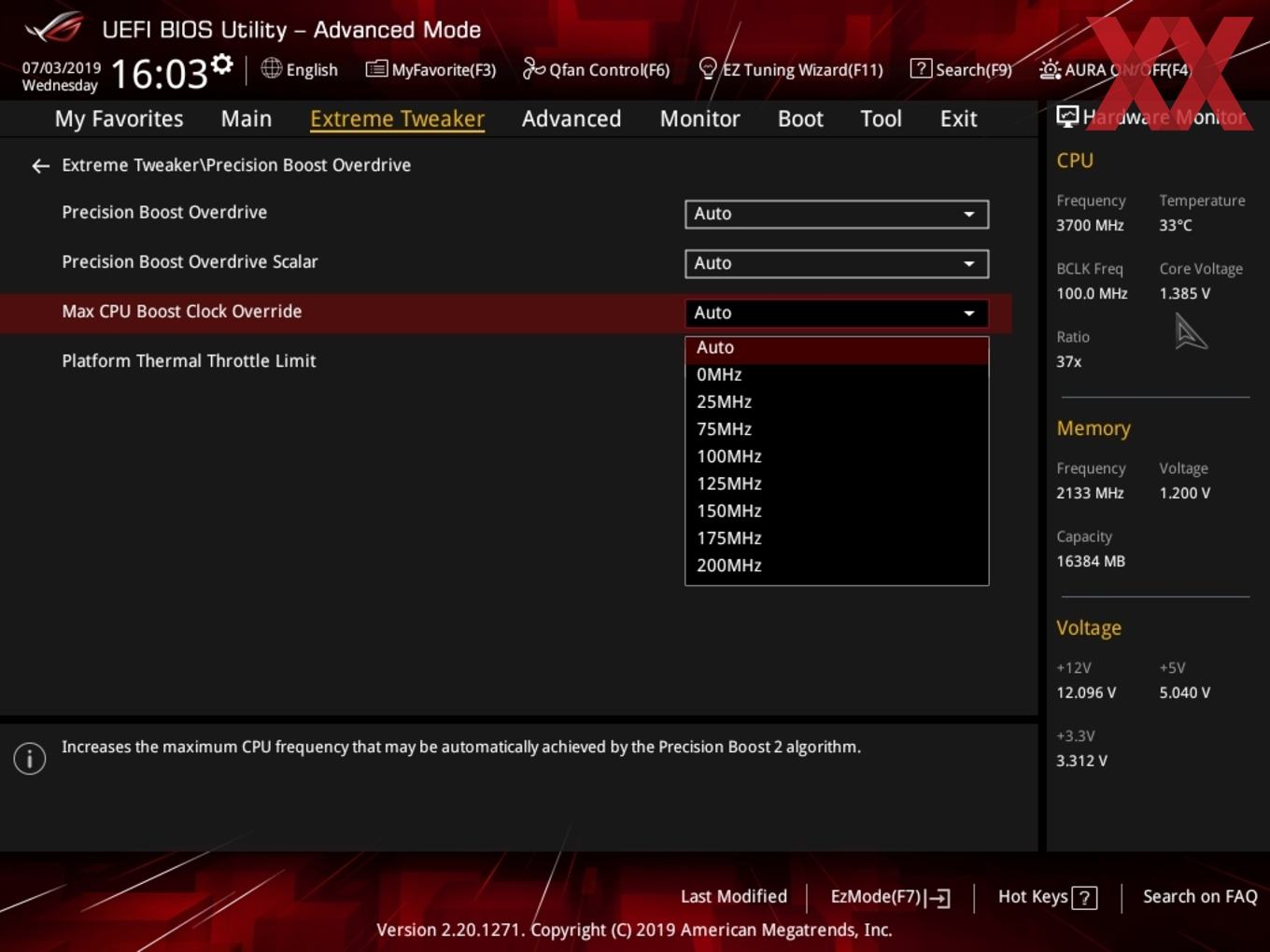Screen dimensions: 1270x952
Task: Switch to Main tab
Action: (247, 119)
